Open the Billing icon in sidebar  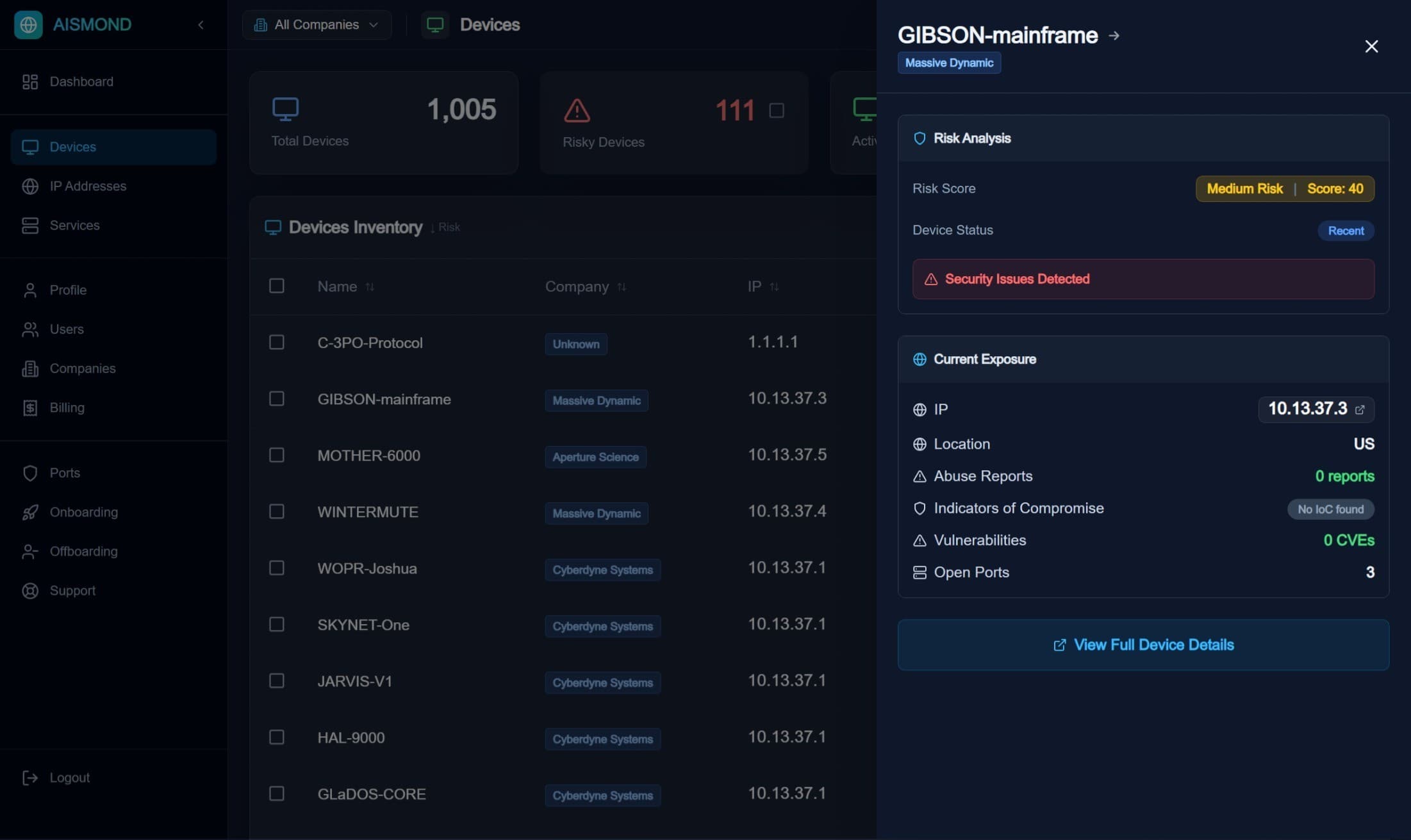[x=30, y=408]
